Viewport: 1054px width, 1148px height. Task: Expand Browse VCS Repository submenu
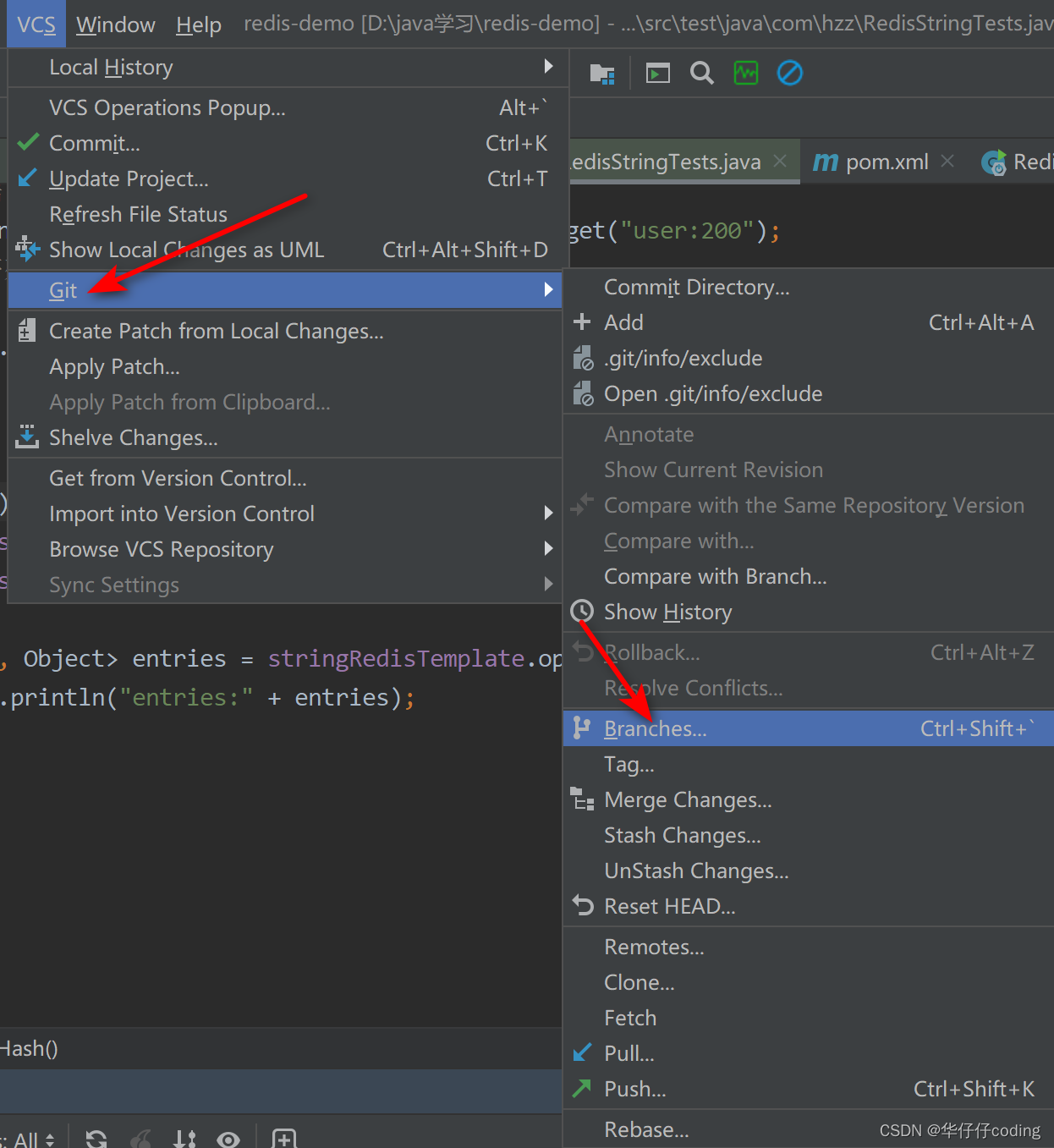coord(285,549)
